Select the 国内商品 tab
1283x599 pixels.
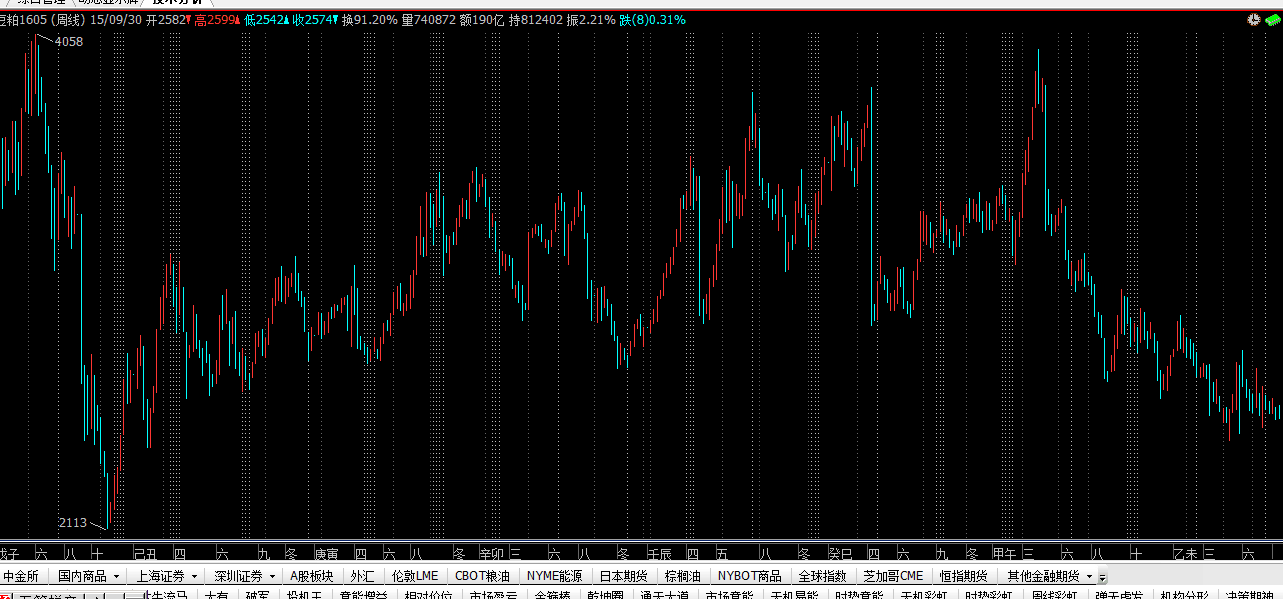coord(82,576)
